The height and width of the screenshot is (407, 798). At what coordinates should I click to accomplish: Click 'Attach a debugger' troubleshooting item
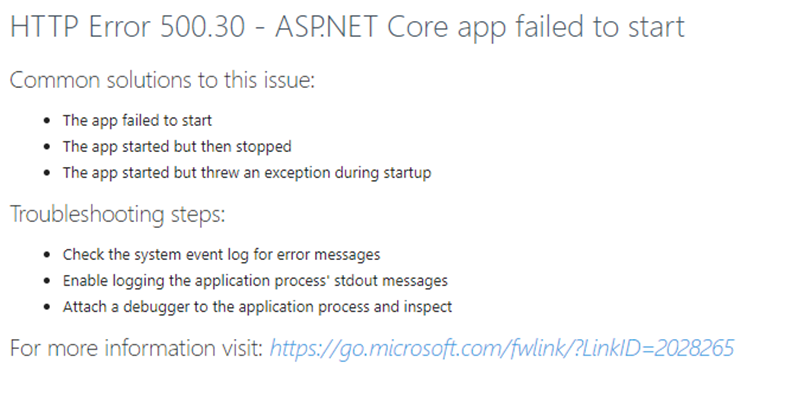coord(257,307)
